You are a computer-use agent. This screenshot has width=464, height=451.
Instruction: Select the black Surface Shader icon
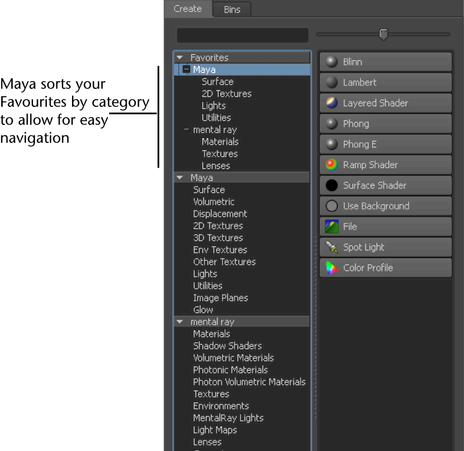pos(331,185)
